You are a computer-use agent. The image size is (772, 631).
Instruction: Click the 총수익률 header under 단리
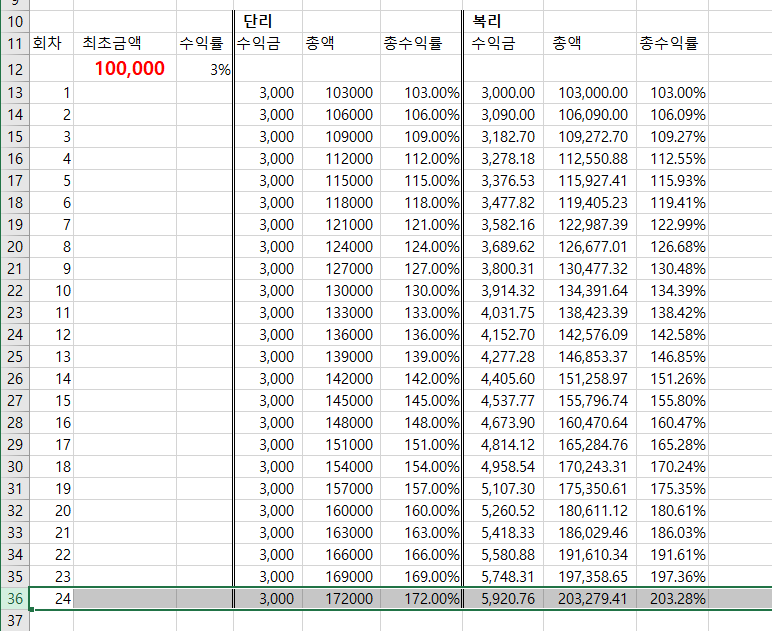click(x=421, y=43)
